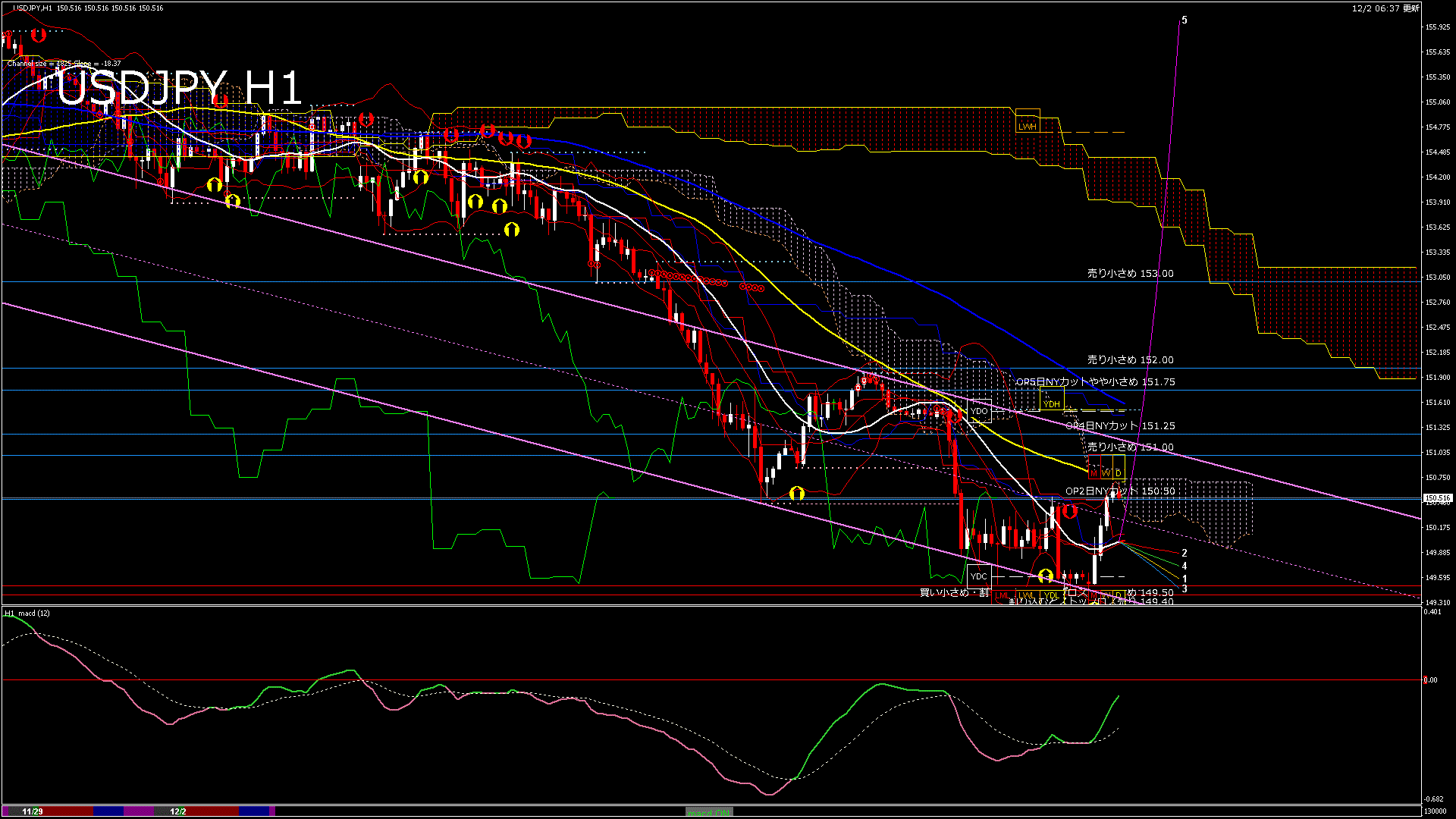Screen dimensions: 1456x819
Task: Select the 11/29 date marker on timeline
Action: [33, 811]
